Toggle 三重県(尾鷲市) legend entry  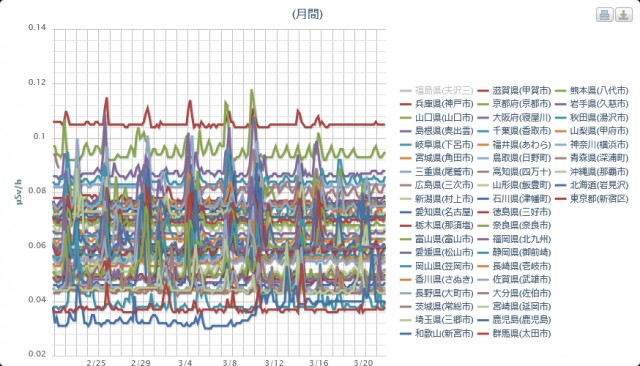point(436,172)
